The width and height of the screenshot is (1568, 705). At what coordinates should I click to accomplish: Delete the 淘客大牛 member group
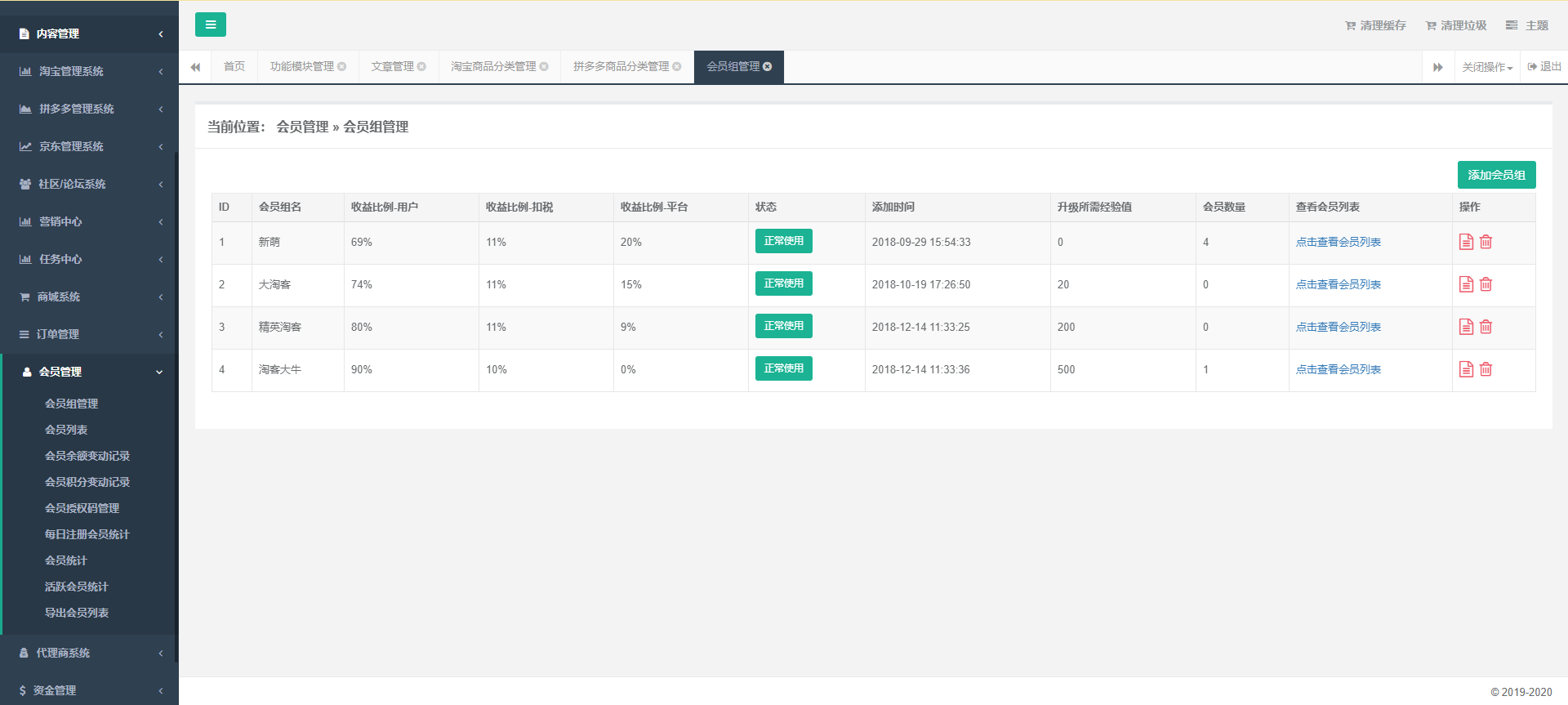pyautogui.click(x=1486, y=369)
